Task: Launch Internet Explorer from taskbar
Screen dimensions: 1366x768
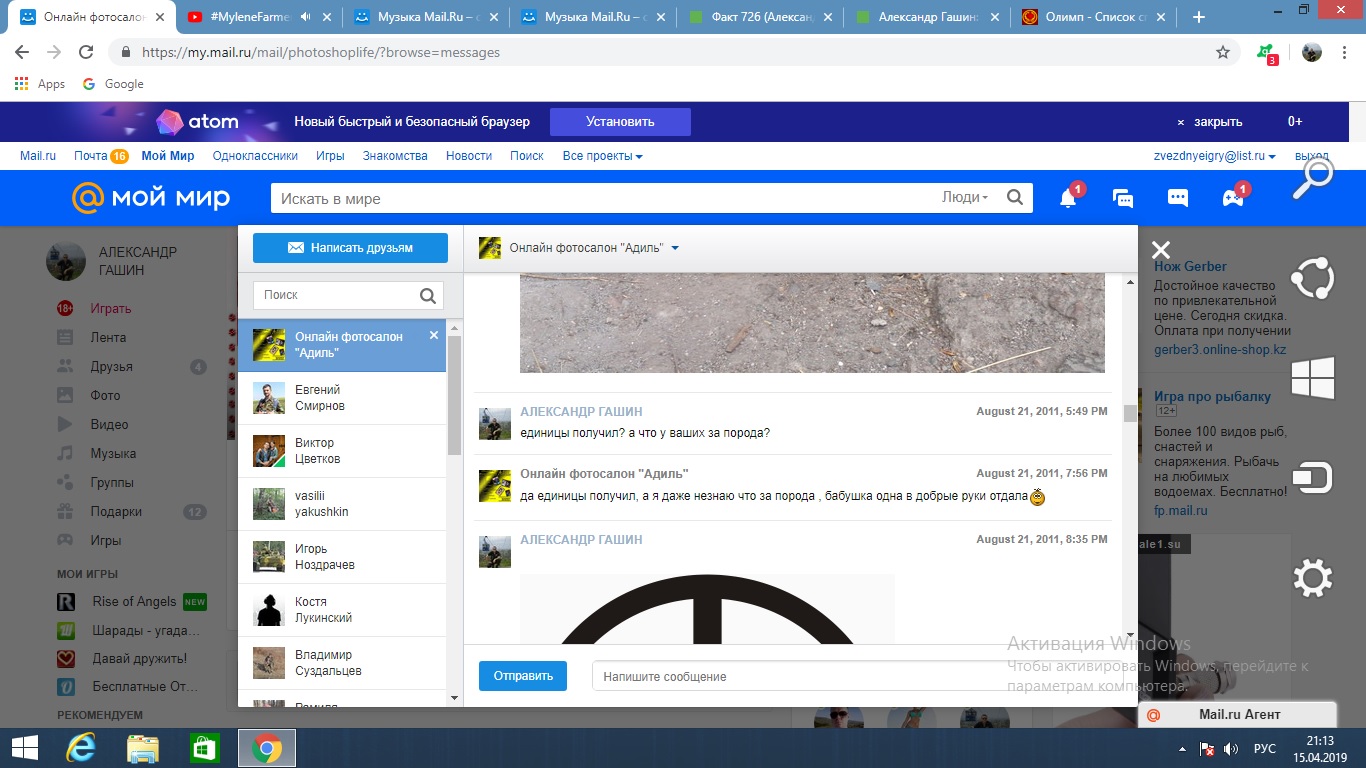Action: click(81, 748)
